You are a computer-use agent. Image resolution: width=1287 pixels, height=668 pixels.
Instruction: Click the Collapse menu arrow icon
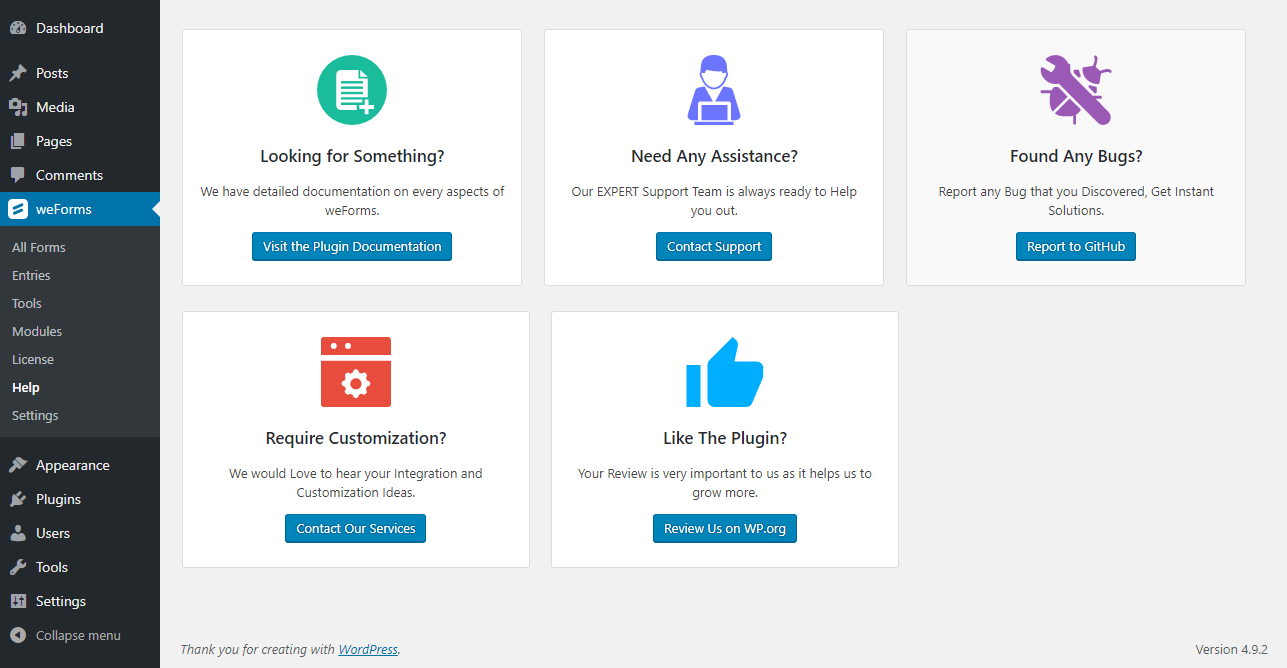(18, 635)
